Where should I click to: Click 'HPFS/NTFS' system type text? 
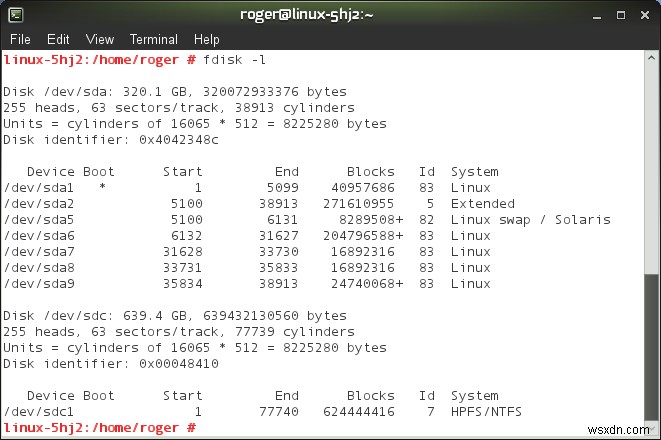pyautogui.click(x=486, y=411)
